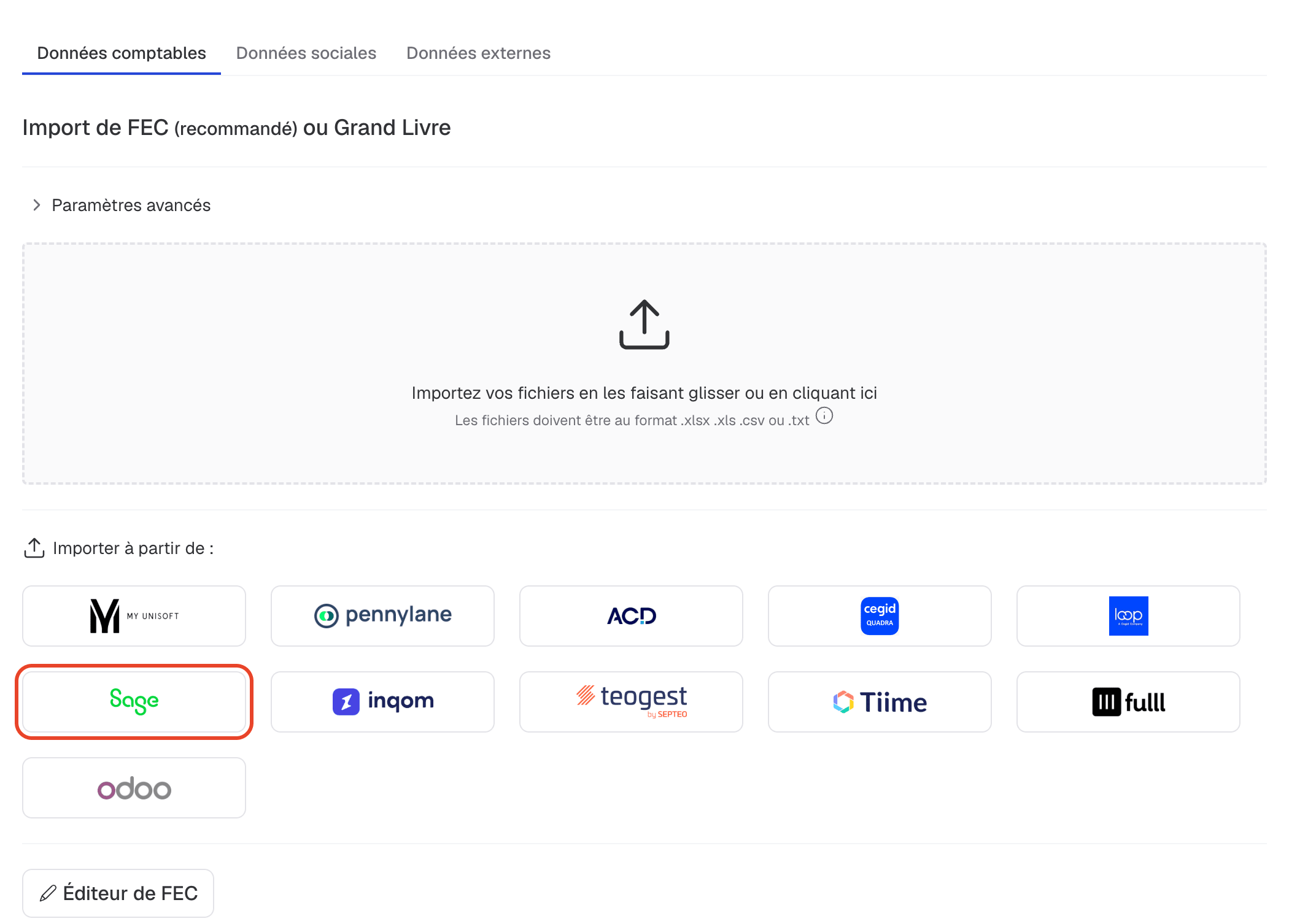Import from Teogest by Septeo

point(632,702)
